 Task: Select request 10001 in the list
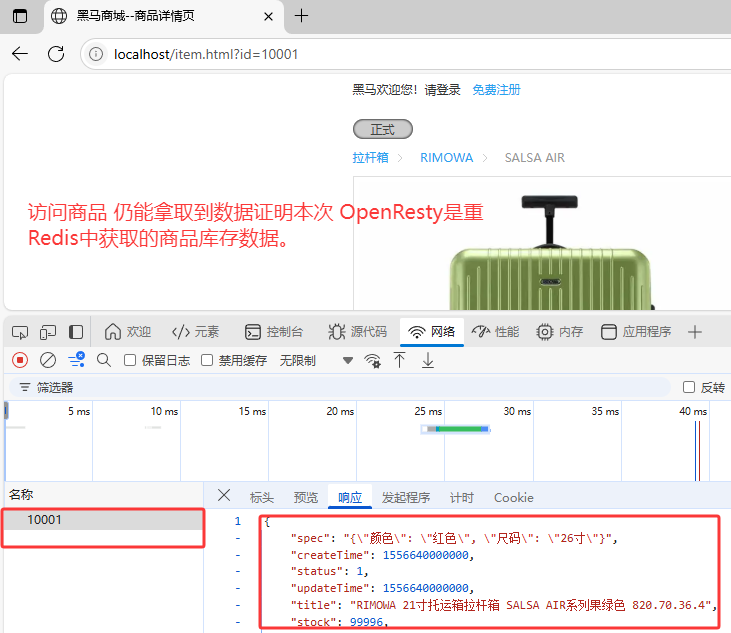pyautogui.click(x=103, y=520)
